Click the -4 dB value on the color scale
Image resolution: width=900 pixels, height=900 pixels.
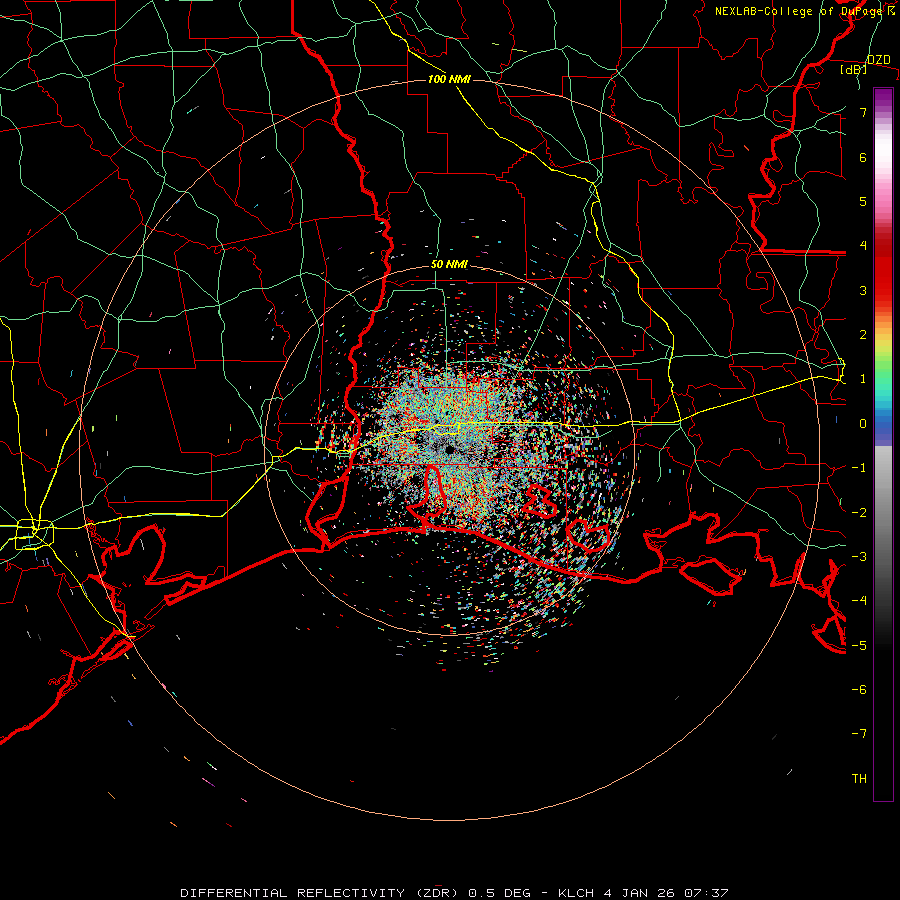[859, 600]
